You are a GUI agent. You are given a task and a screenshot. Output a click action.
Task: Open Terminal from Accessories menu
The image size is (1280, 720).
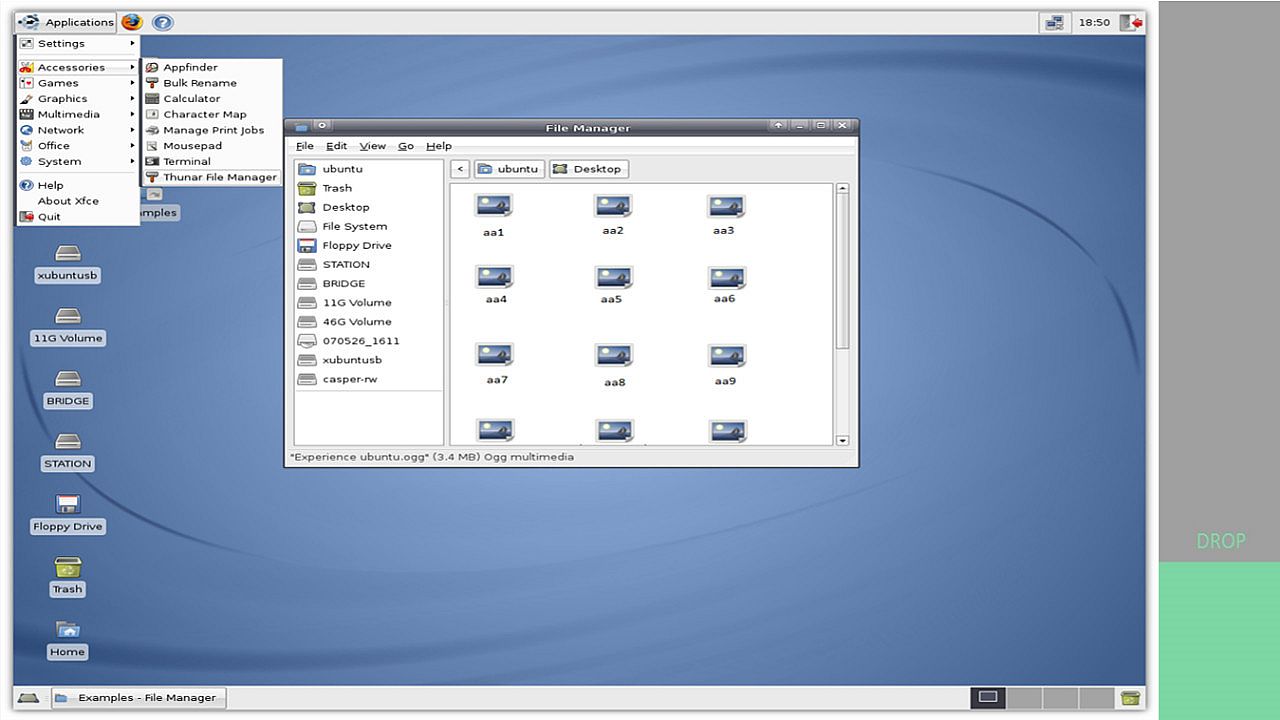tap(187, 161)
